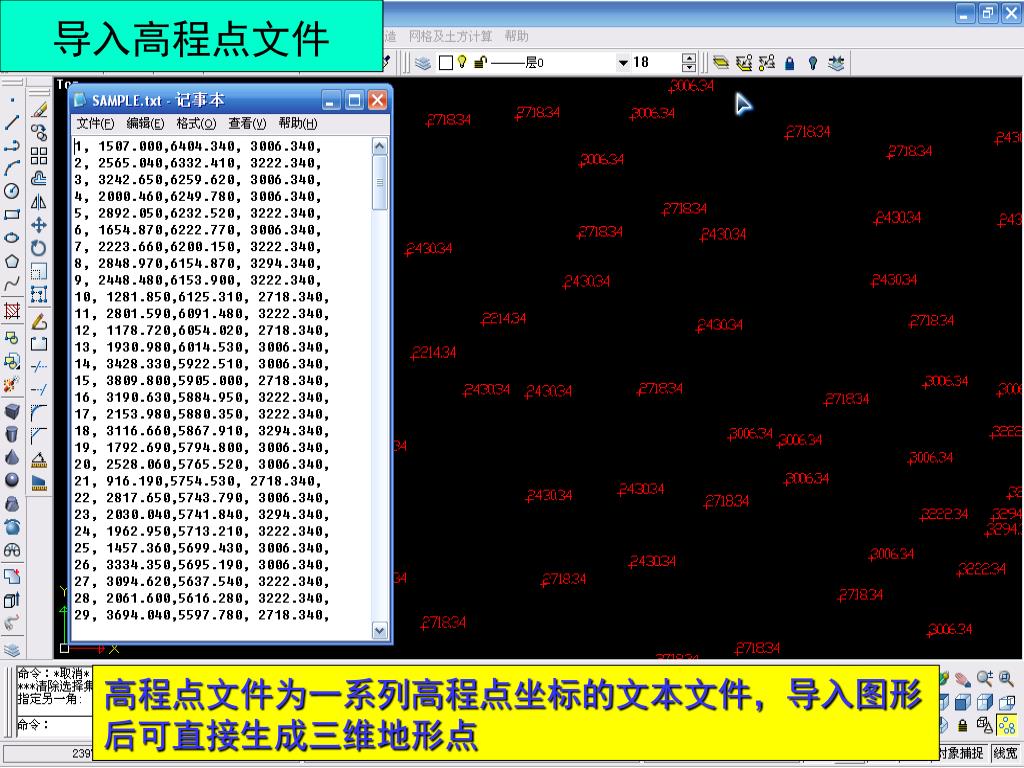Click Notepad scroll up arrow
This screenshot has width=1024, height=768.
click(x=379, y=146)
